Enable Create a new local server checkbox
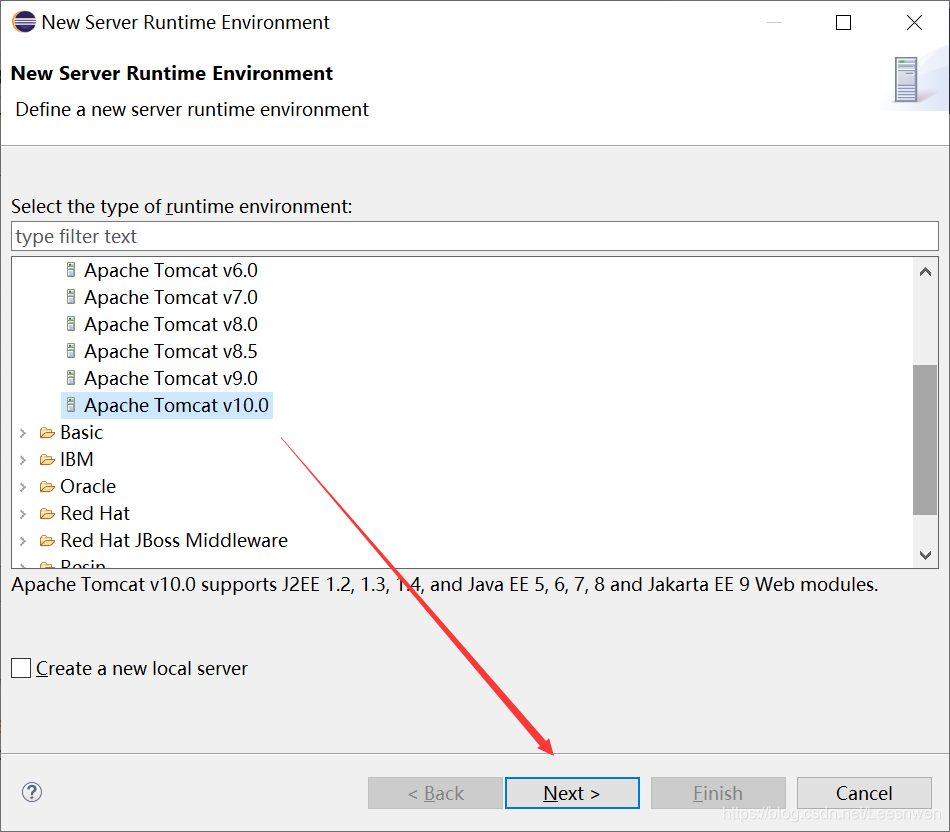The image size is (950, 832). coord(22,669)
